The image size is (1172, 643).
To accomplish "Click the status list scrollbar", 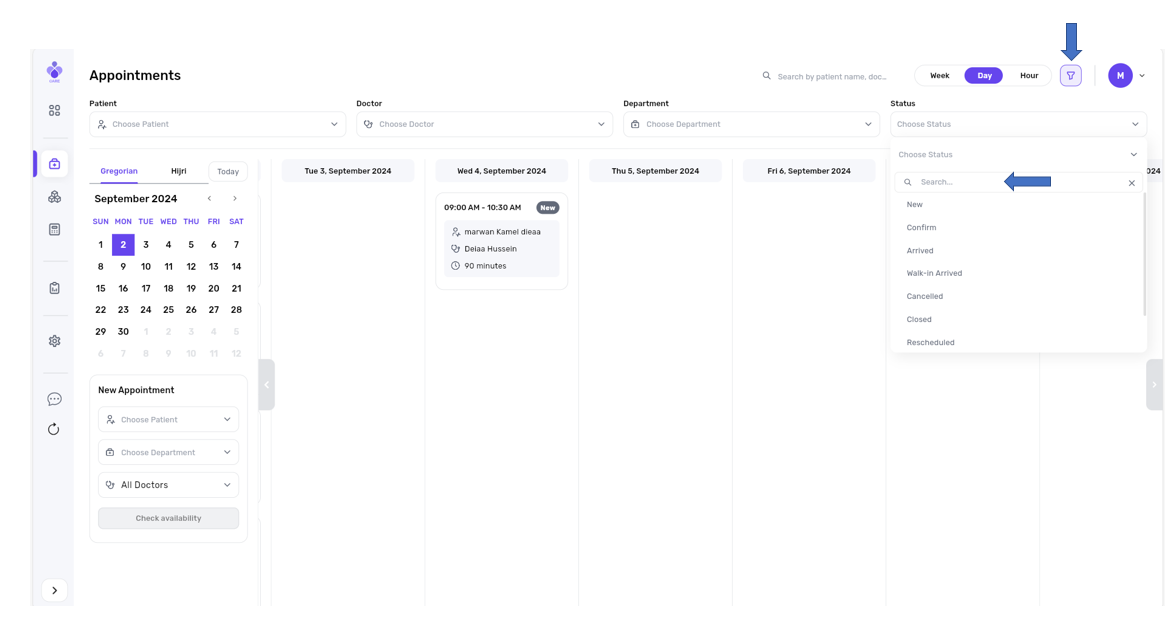I will (1144, 255).
